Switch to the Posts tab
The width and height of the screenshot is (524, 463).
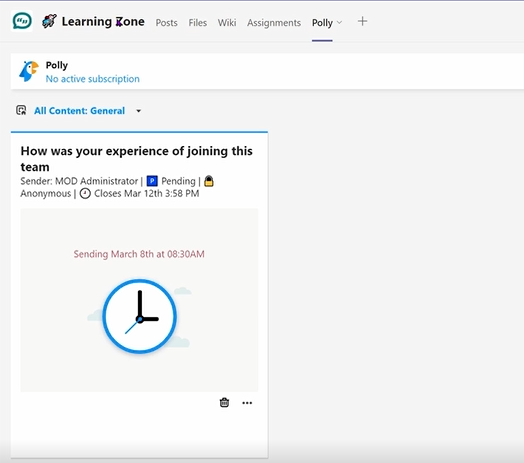pos(166,22)
